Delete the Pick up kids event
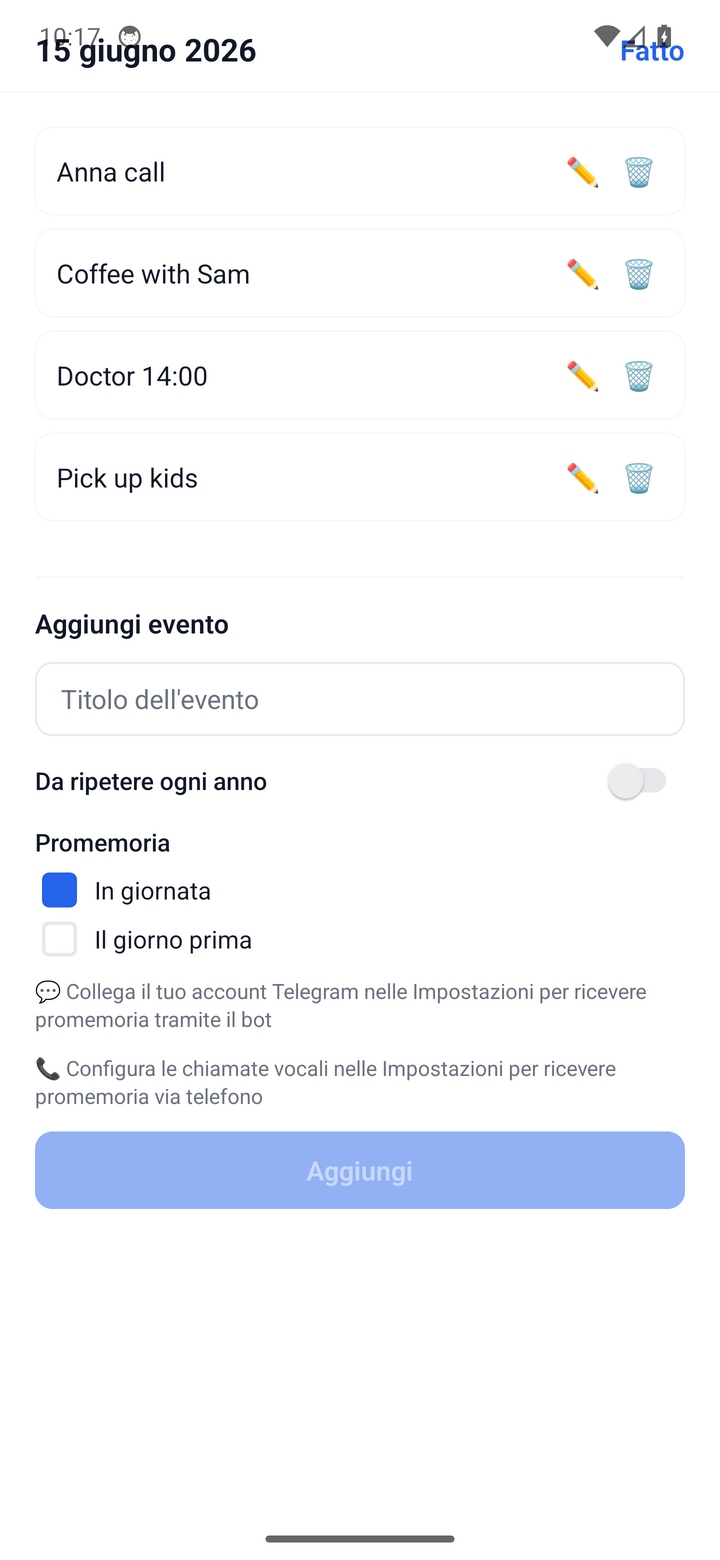 639,478
